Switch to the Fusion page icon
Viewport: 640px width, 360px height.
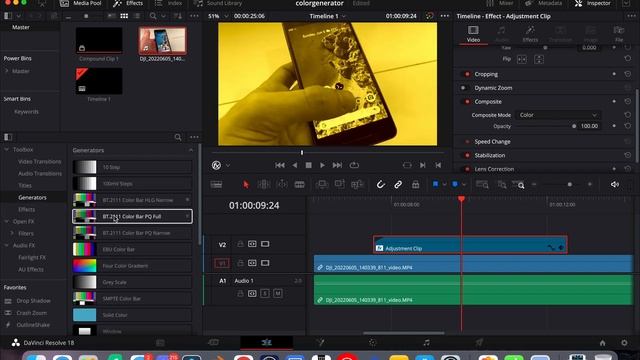320,342
